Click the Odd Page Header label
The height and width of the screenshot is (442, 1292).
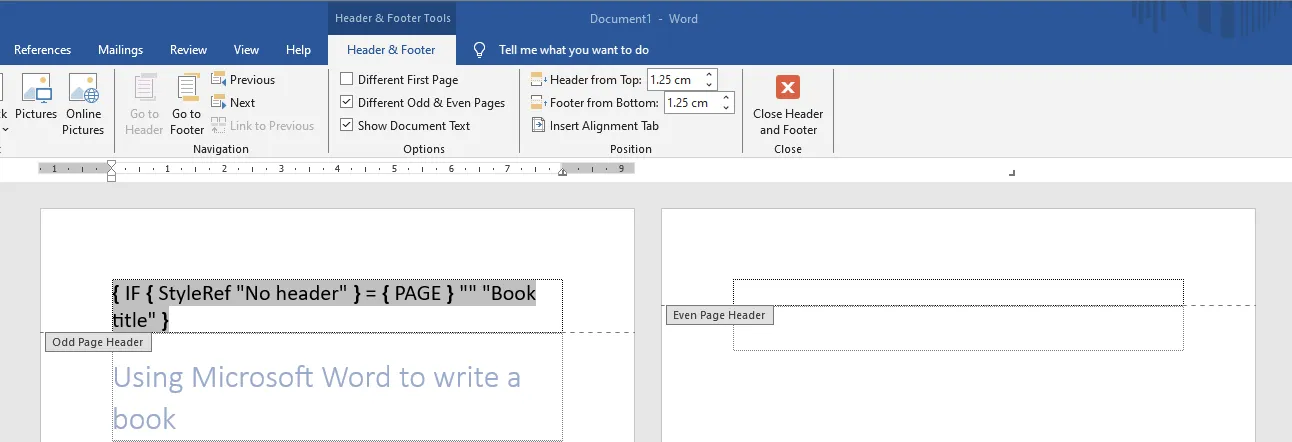pyautogui.click(x=98, y=342)
